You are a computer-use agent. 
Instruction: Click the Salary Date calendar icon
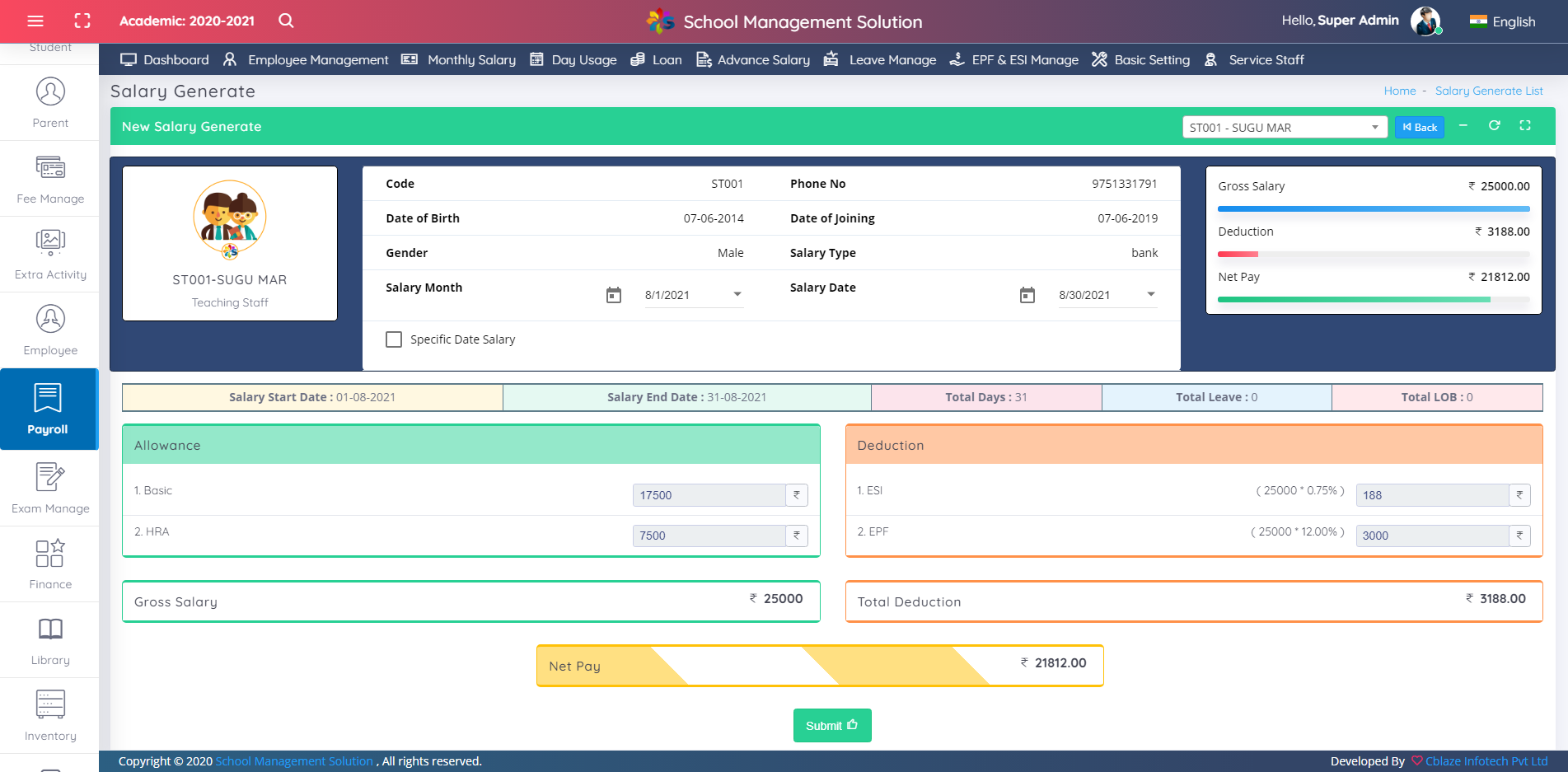pyautogui.click(x=1027, y=295)
